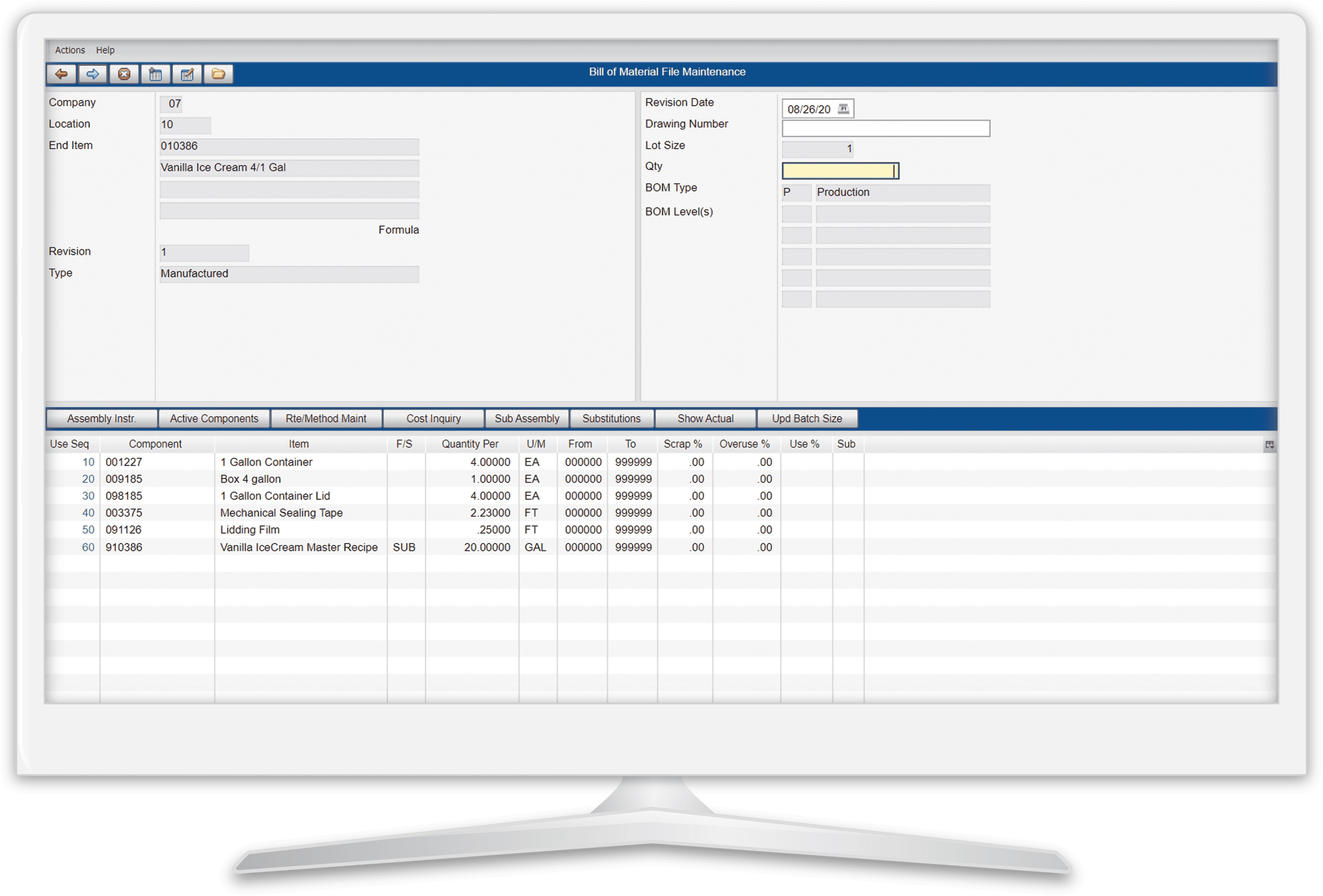The image size is (1323, 896).
Task: Click quantity per value 20.00000
Action: pyautogui.click(x=487, y=548)
